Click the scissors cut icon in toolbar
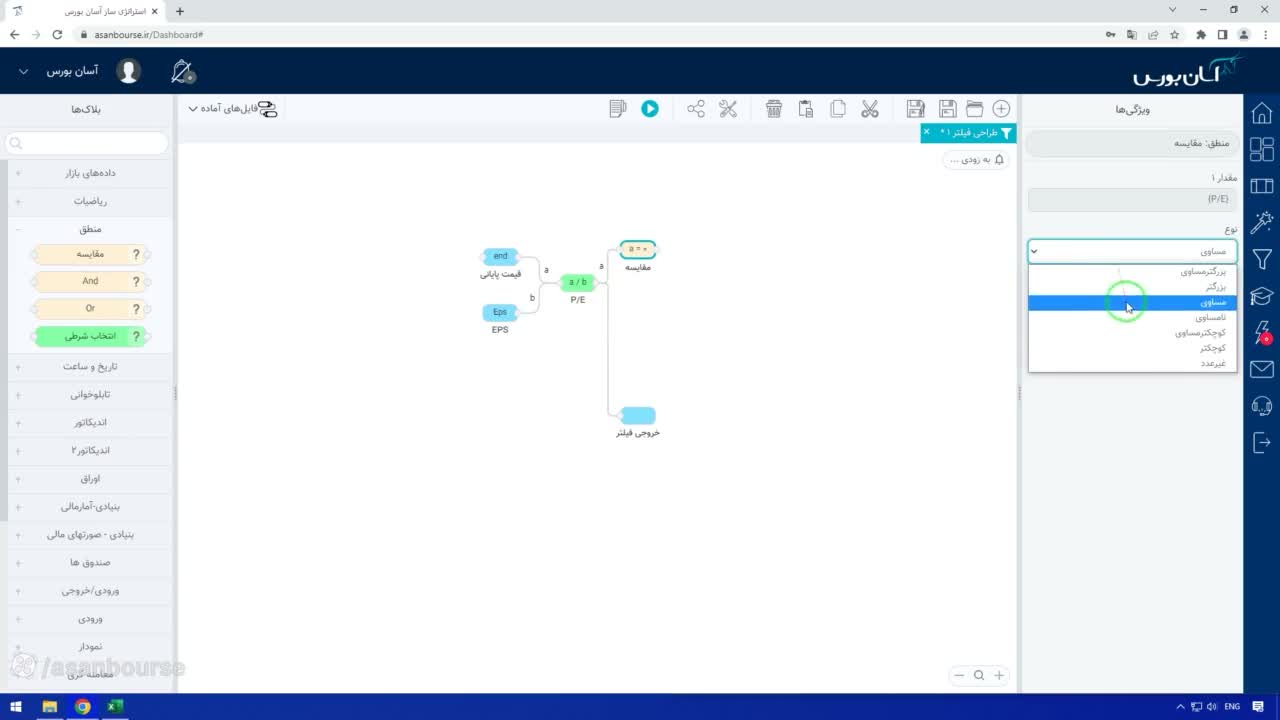This screenshot has width=1280, height=720. pos(870,109)
